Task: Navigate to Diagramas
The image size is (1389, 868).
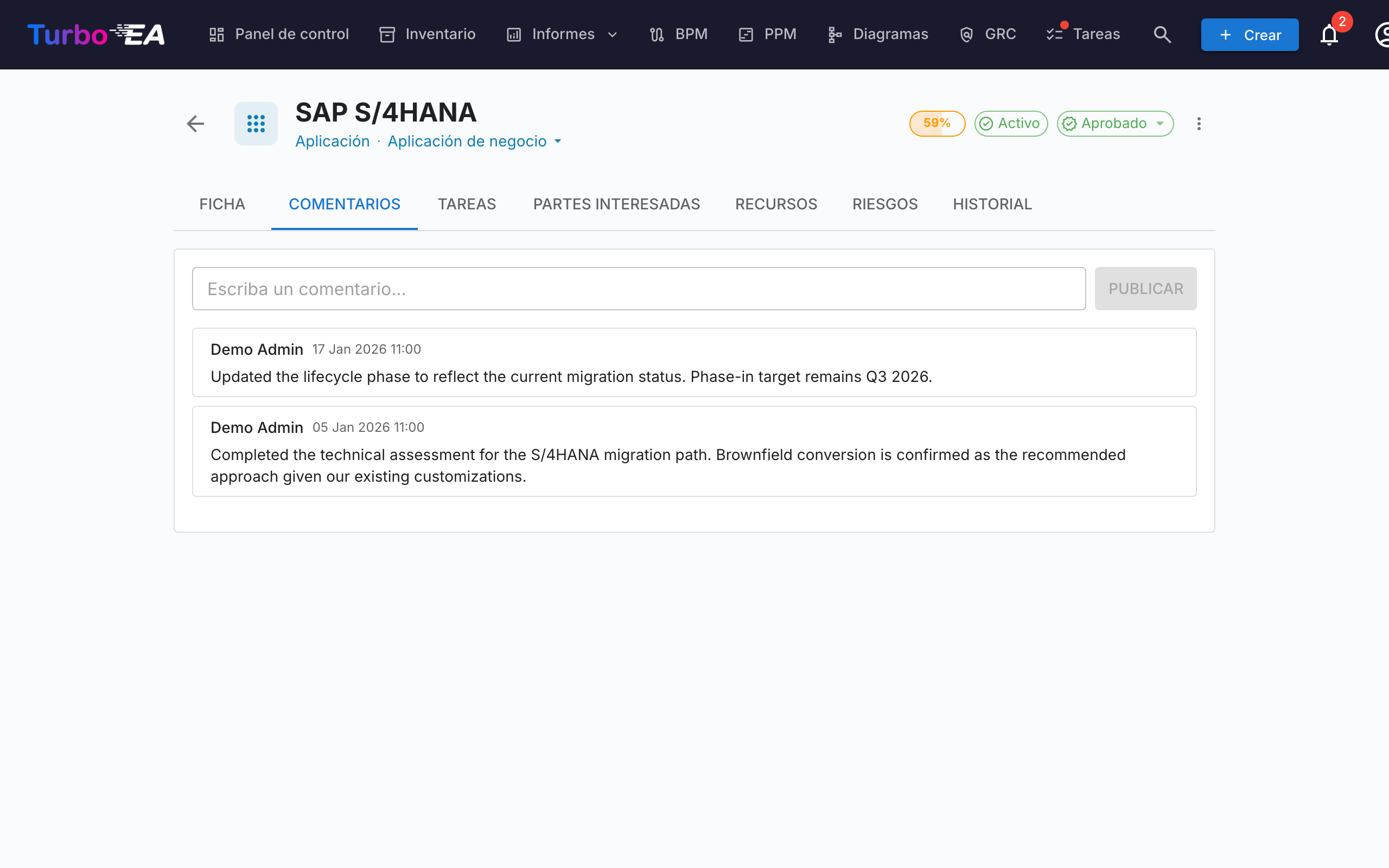Action: click(878, 34)
